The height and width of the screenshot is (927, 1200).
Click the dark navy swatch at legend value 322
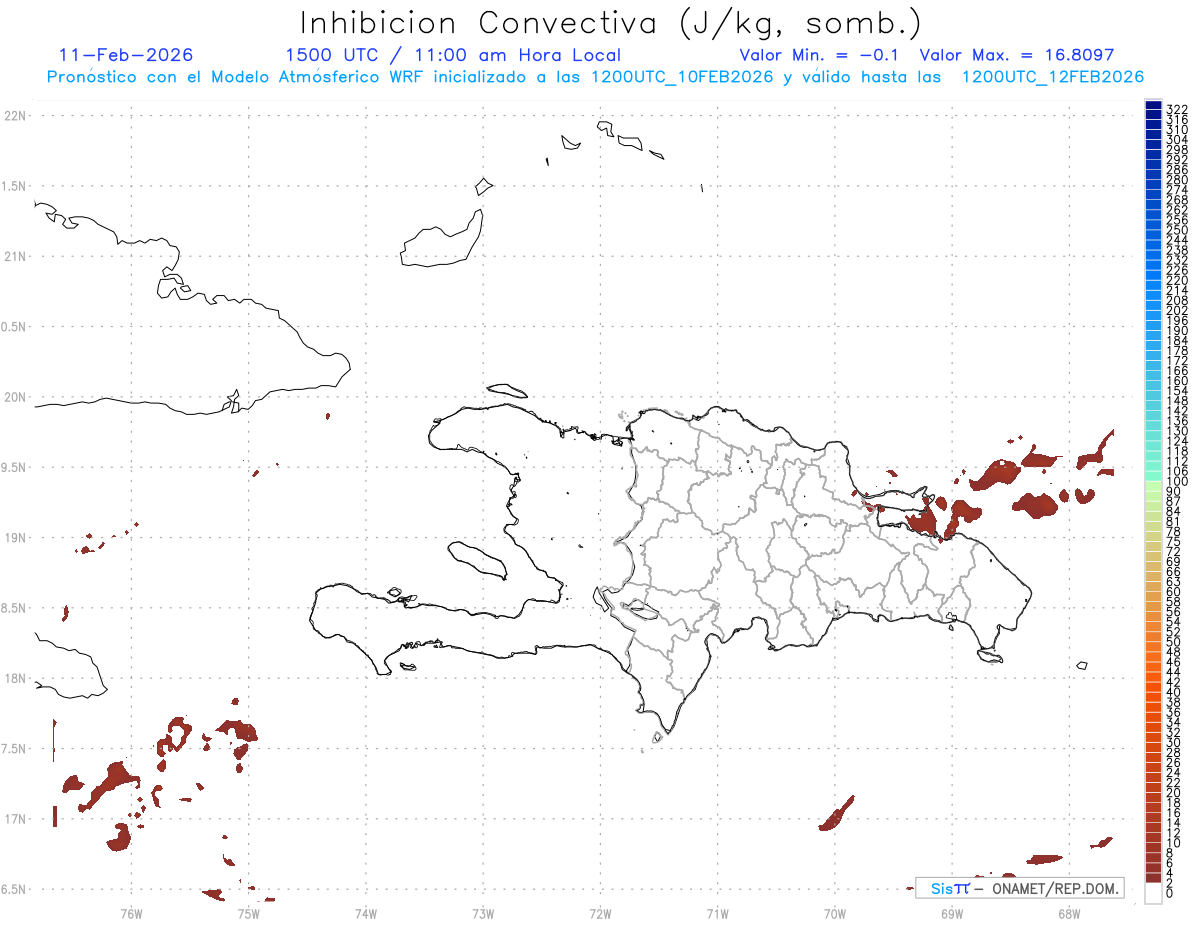(x=1153, y=106)
